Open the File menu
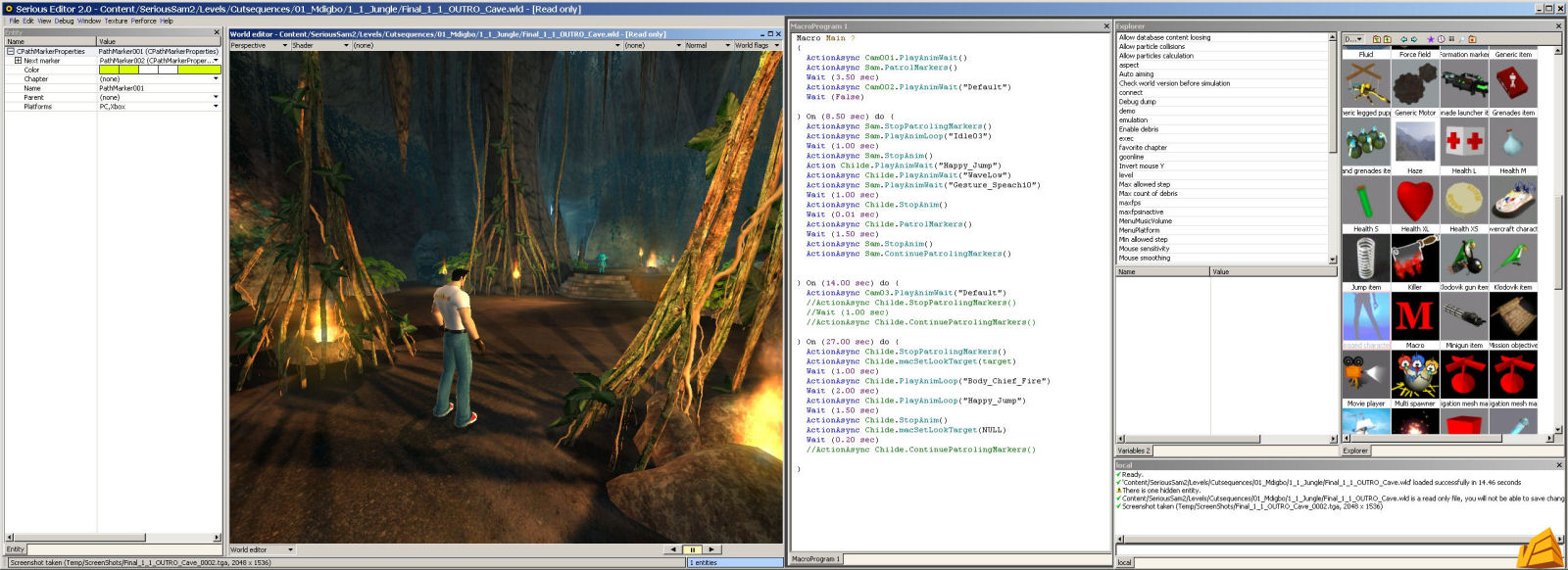The image size is (1568, 570). click(14, 21)
